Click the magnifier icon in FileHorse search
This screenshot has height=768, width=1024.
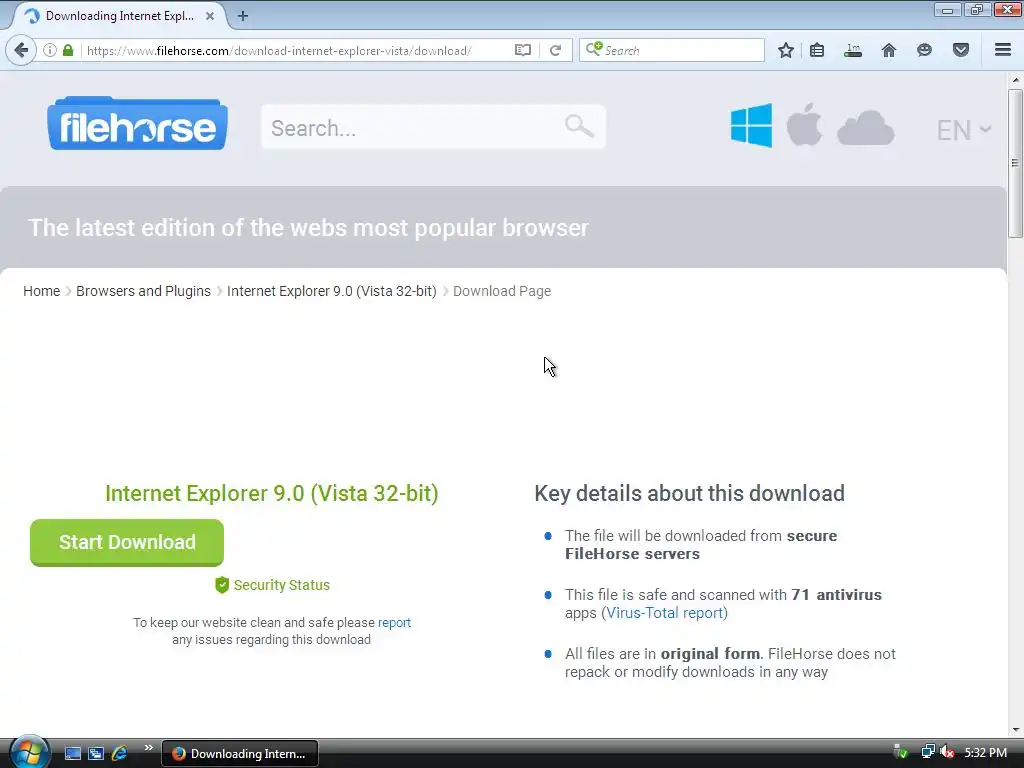point(579,125)
